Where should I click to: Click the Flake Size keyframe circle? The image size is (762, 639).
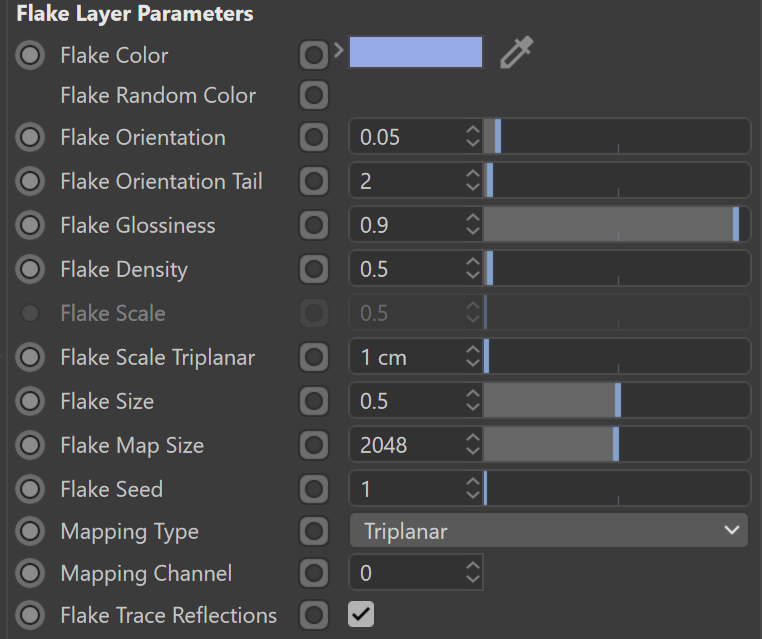[x=30, y=401]
